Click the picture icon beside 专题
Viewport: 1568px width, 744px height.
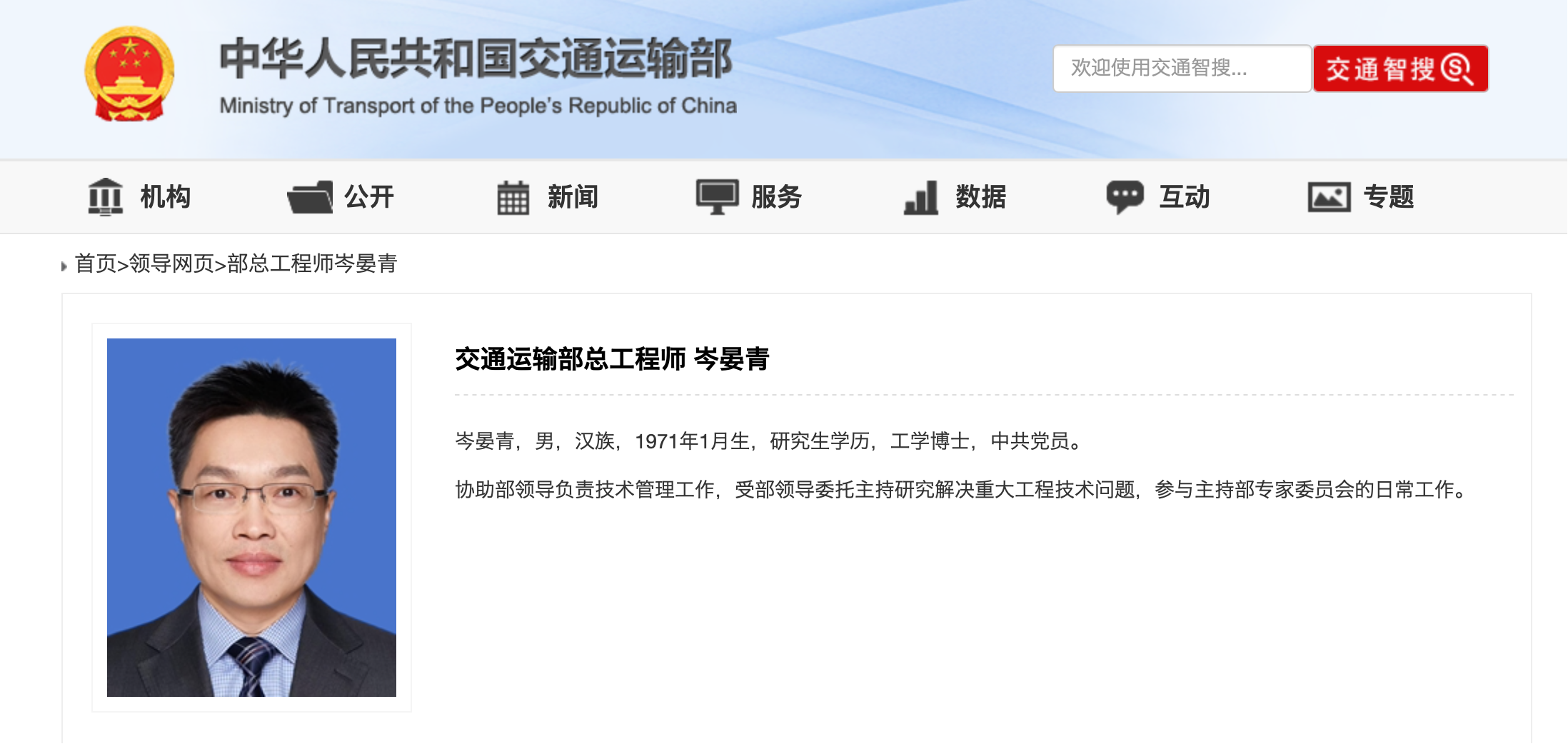click(1329, 197)
